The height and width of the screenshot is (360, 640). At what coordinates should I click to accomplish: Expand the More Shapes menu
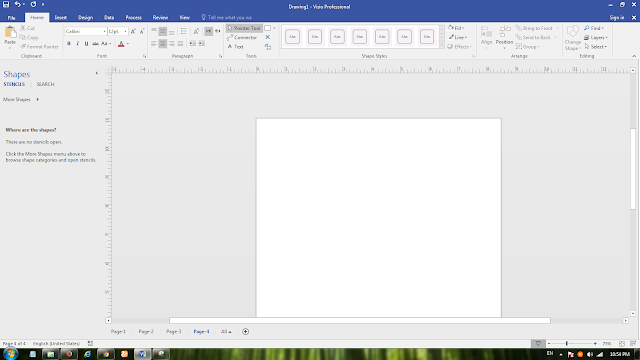(x=21, y=100)
